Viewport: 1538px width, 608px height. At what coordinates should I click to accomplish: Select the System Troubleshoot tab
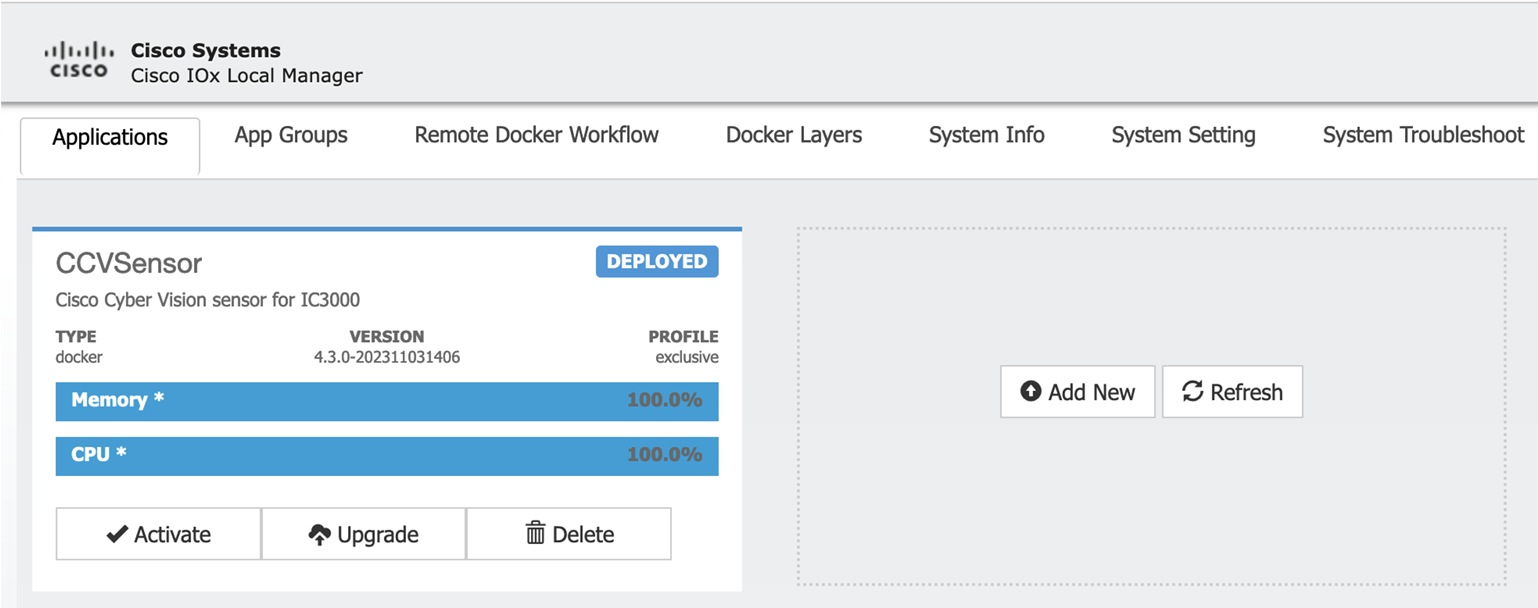(x=1423, y=135)
